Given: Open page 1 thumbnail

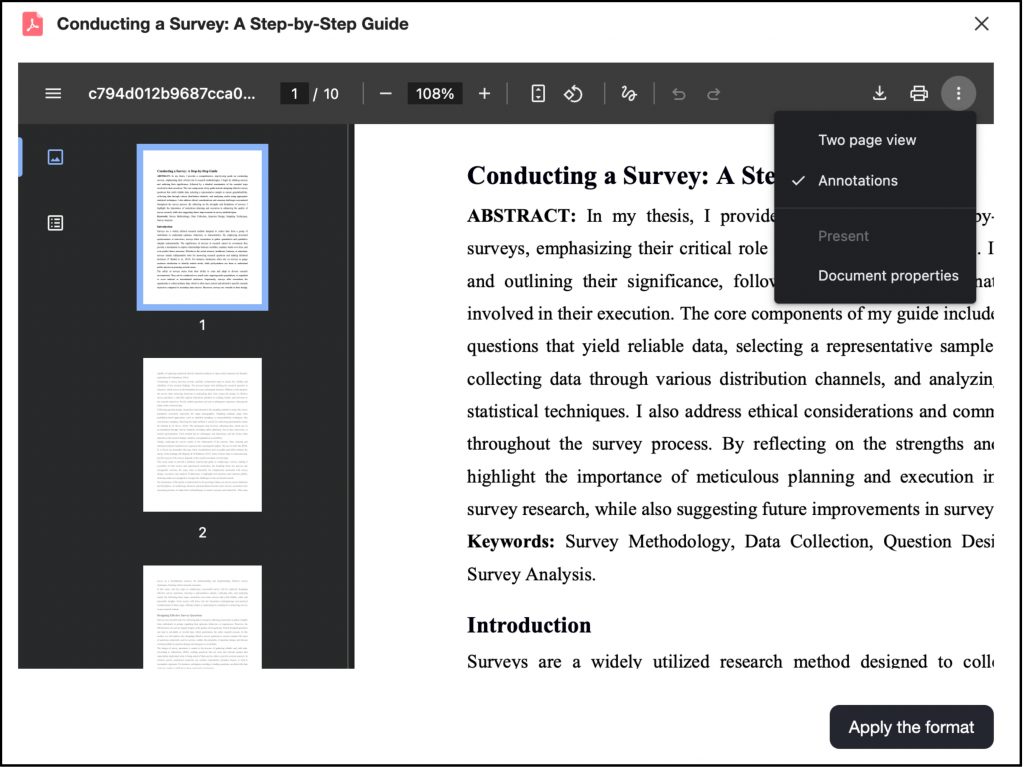Looking at the screenshot, I should (x=202, y=227).
